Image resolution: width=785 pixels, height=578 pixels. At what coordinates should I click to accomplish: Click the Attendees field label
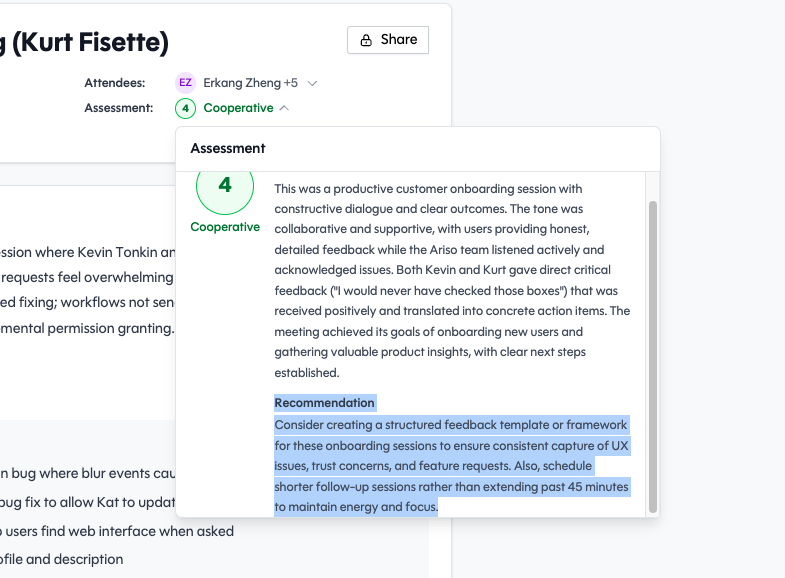tap(115, 83)
